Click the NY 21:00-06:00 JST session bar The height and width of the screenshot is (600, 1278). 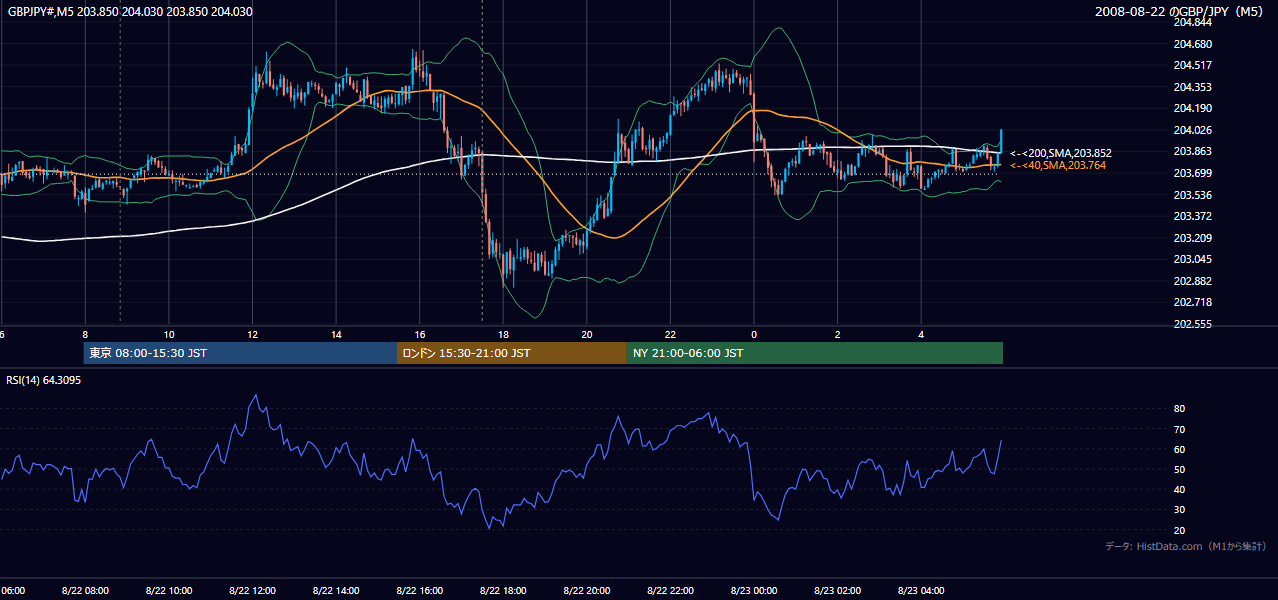coord(815,353)
